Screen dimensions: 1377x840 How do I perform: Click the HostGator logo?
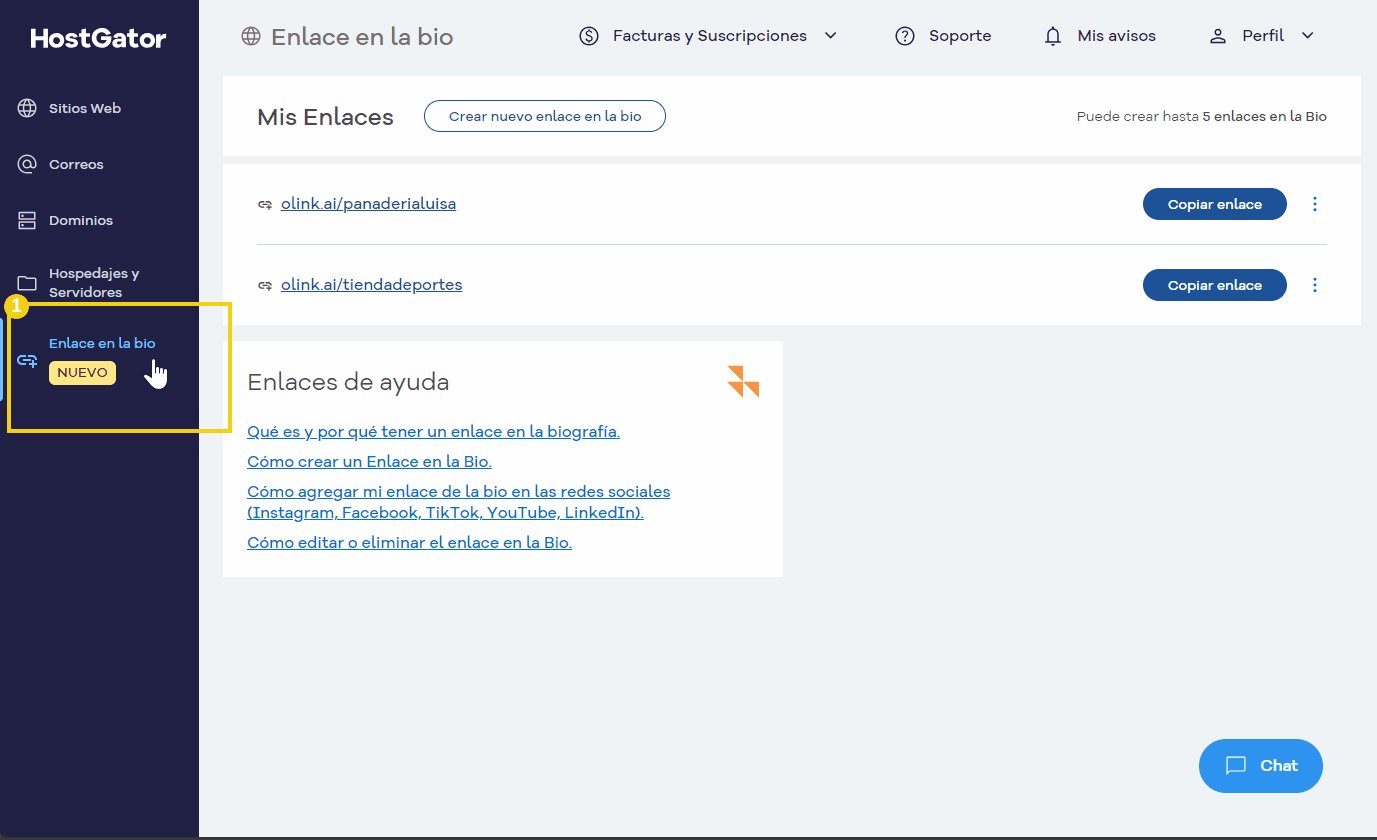click(x=98, y=38)
